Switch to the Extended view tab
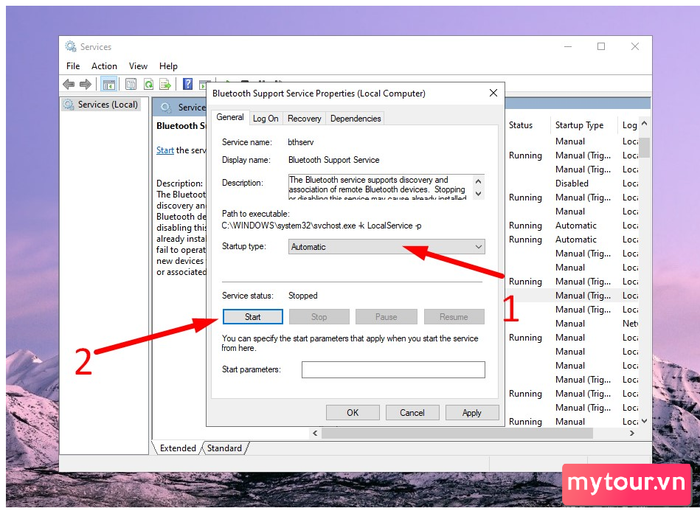Viewport: 700px width, 516px height. 178,448
